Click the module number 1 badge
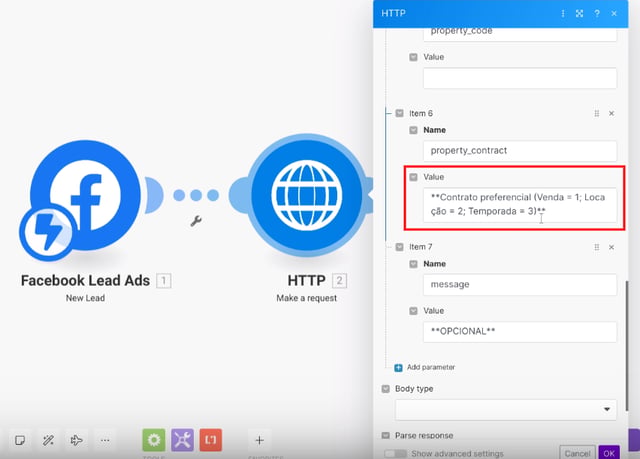Screen dimensions: 640x459 click(x=164, y=281)
